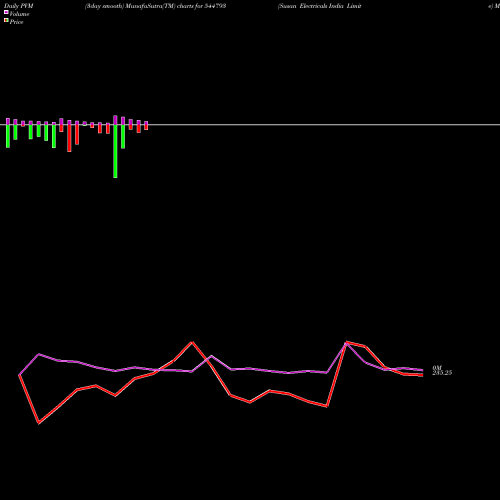Click the '(3day smooth) MunafaSutra(TM) charts for 544793' text
Screen dimensions: 500x500
[155, 6]
